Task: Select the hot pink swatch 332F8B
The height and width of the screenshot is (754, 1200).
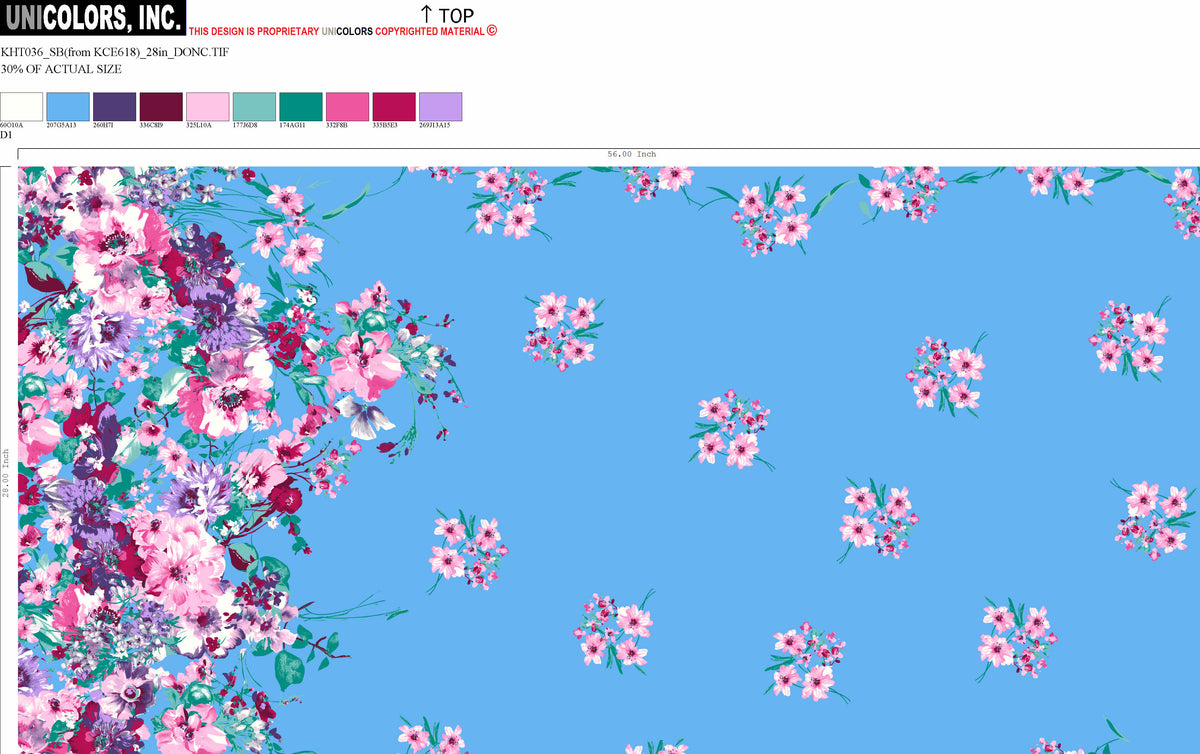Action: pyautogui.click(x=347, y=107)
